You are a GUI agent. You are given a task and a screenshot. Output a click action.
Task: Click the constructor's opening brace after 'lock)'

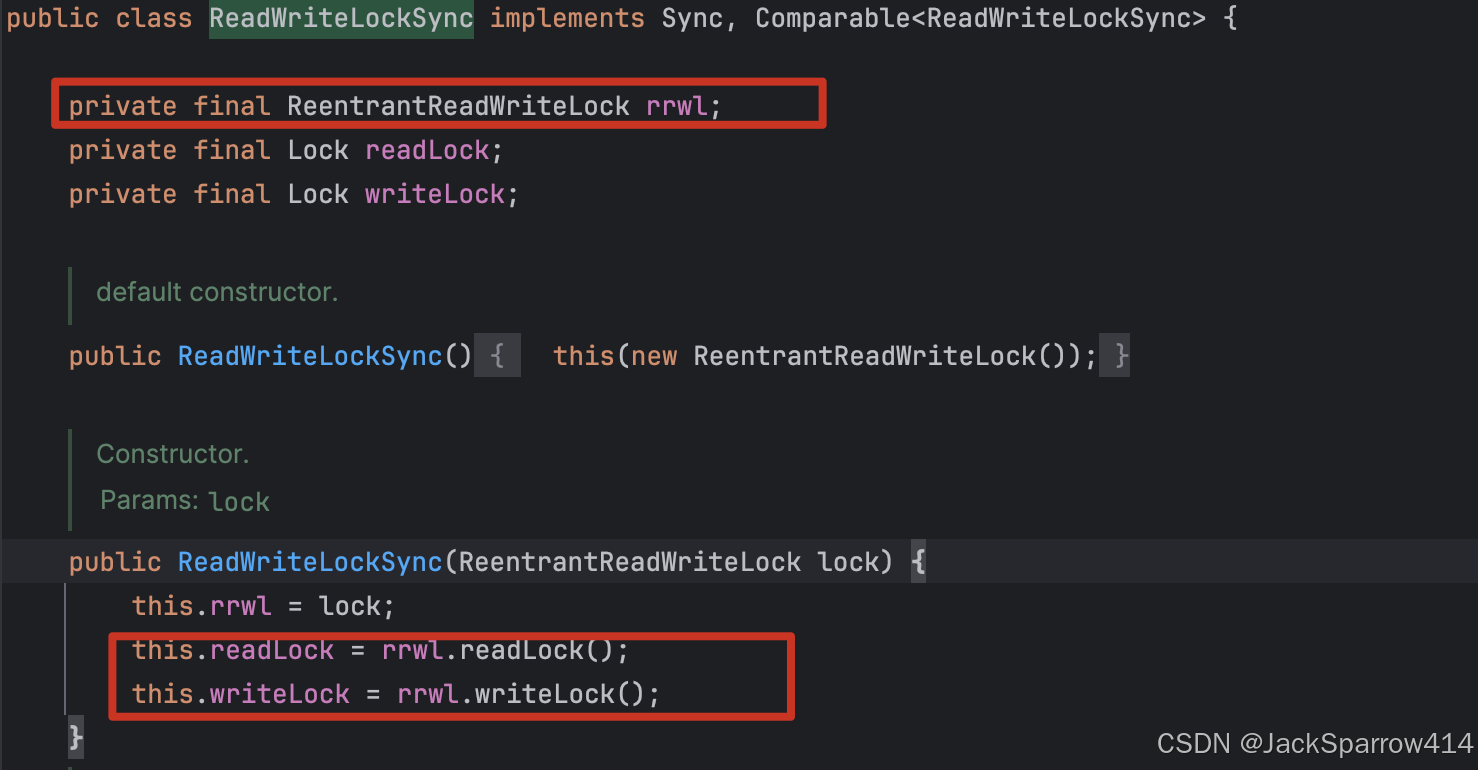(918, 562)
